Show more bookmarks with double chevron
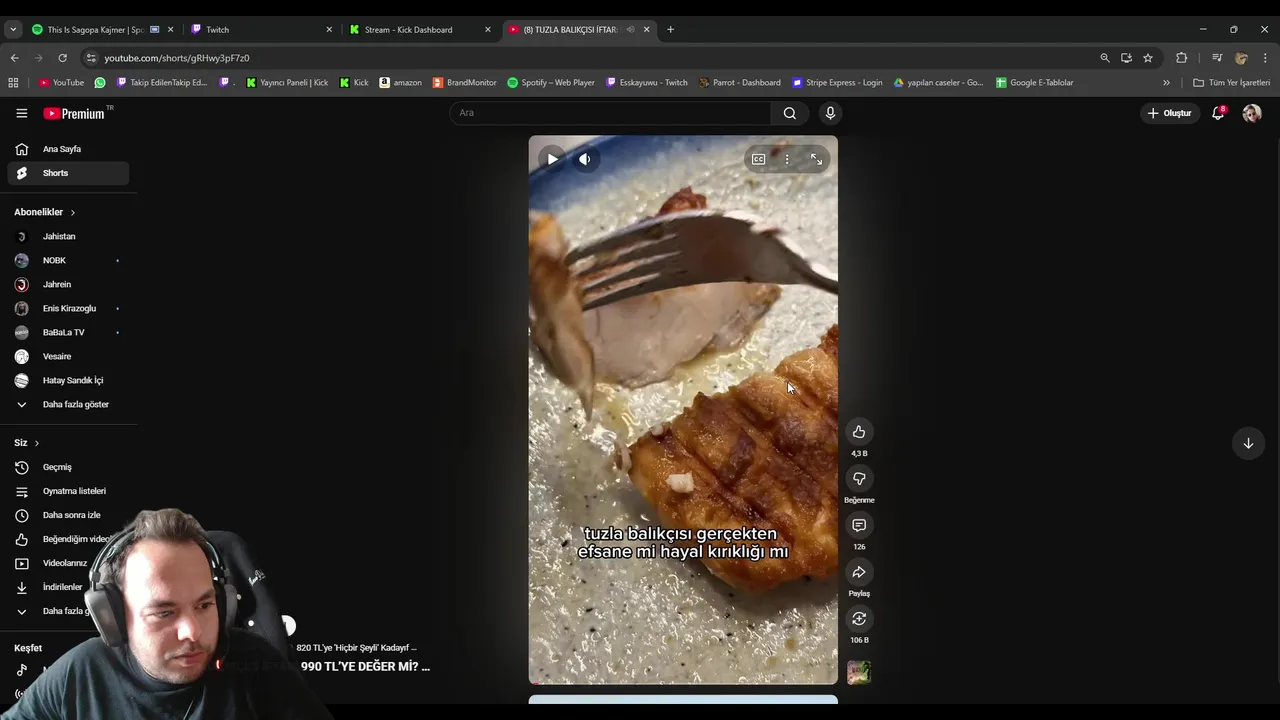Viewport: 1280px width, 720px height. [x=1166, y=83]
